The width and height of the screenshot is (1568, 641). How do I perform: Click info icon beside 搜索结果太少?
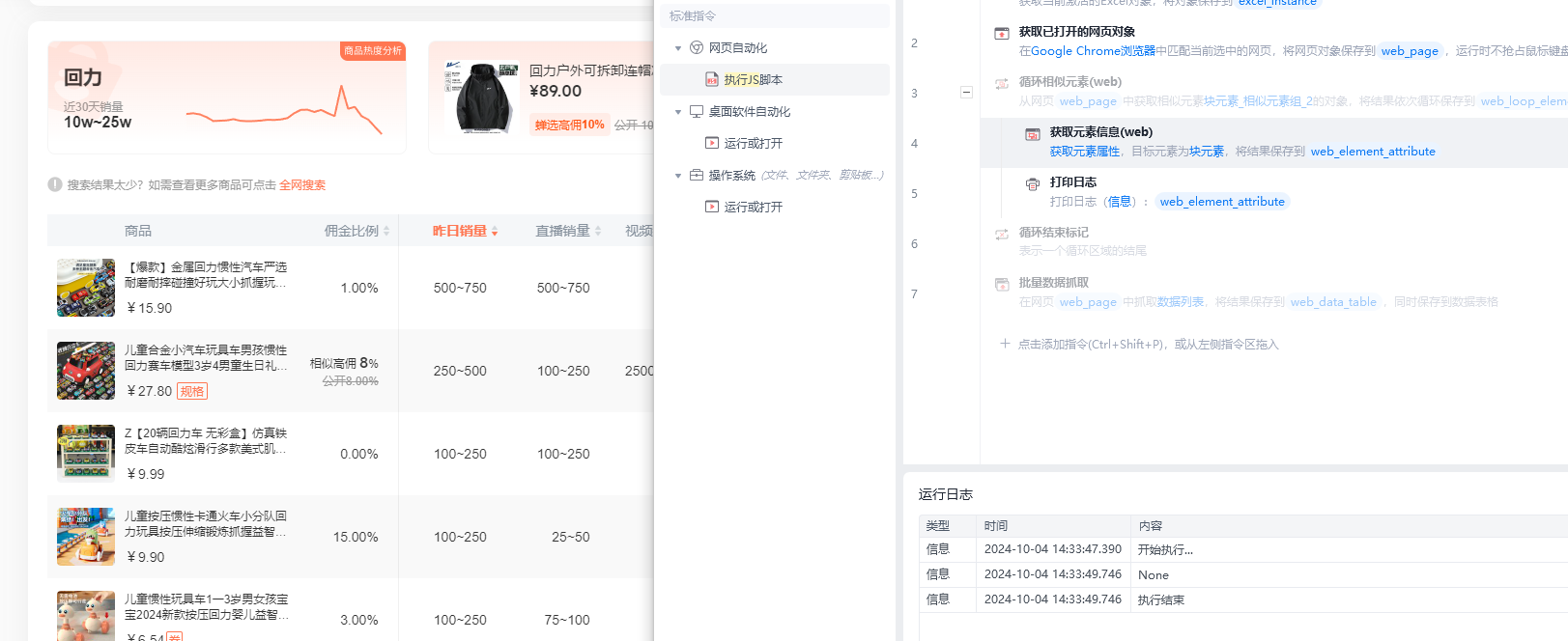click(x=55, y=184)
